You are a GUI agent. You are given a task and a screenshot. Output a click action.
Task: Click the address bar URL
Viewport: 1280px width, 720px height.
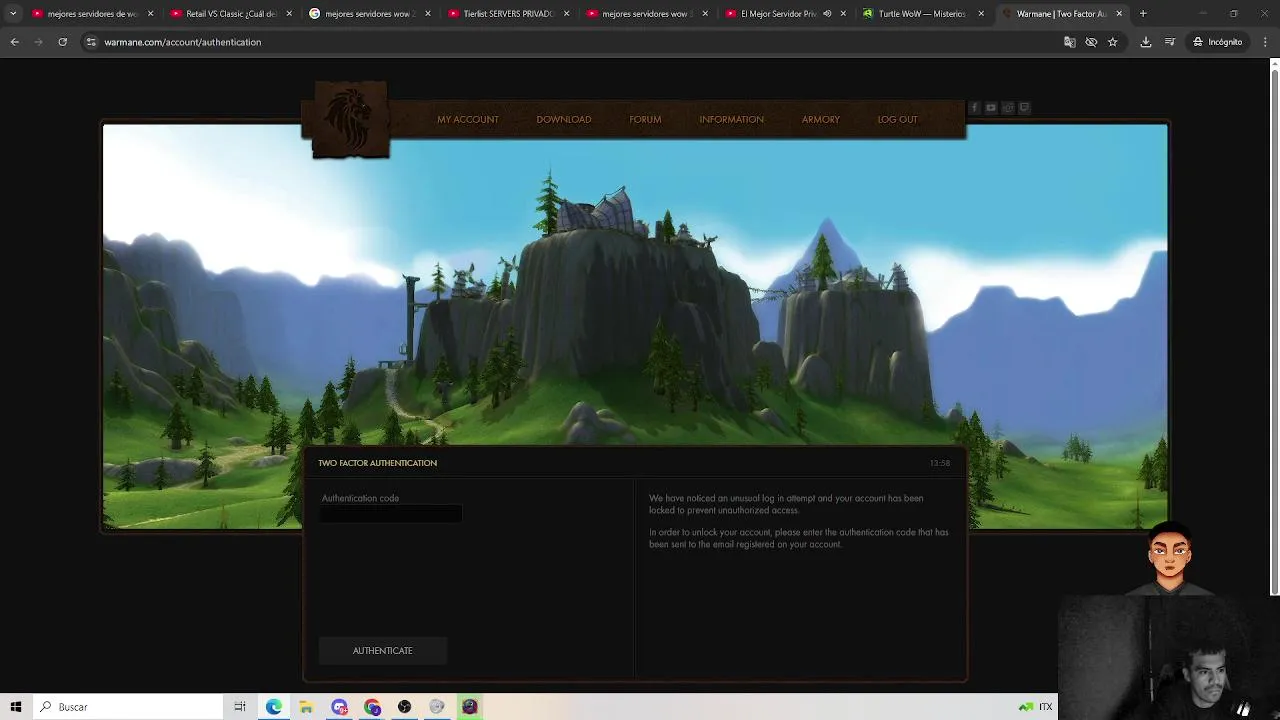[x=183, y=42]
